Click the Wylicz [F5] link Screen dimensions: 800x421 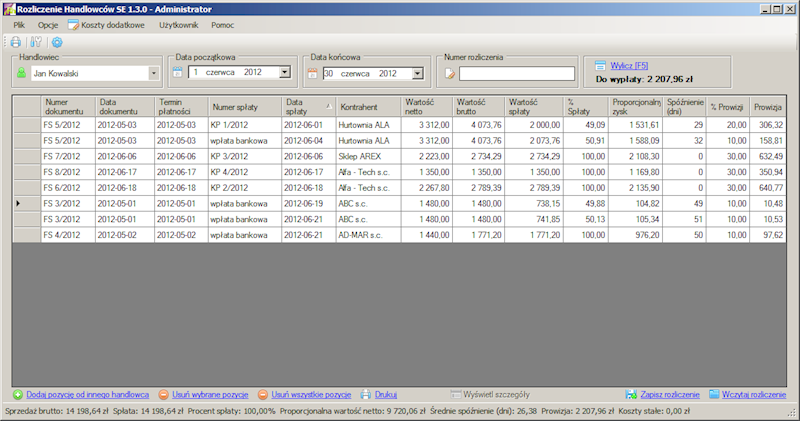629,65
